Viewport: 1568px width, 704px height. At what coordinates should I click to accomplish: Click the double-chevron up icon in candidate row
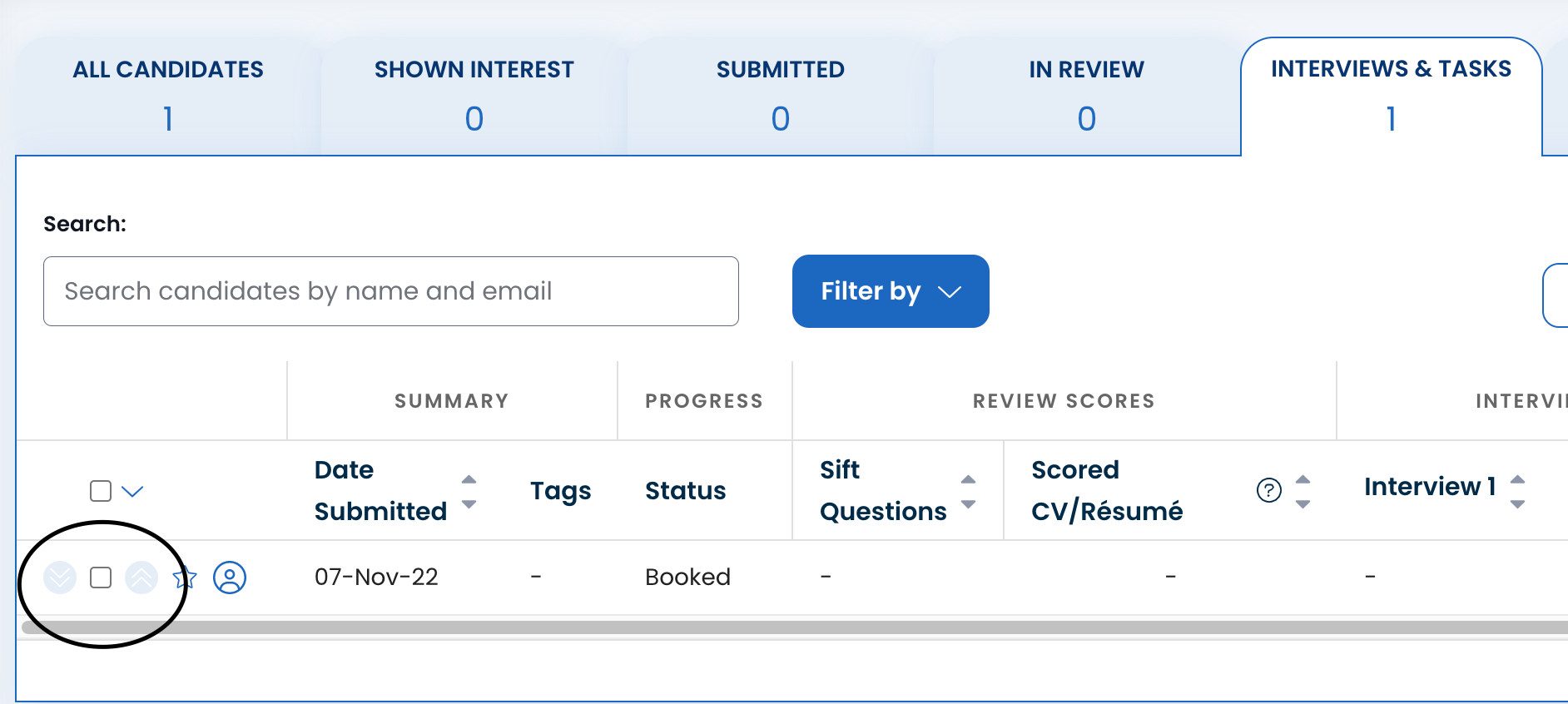[141, 577]
